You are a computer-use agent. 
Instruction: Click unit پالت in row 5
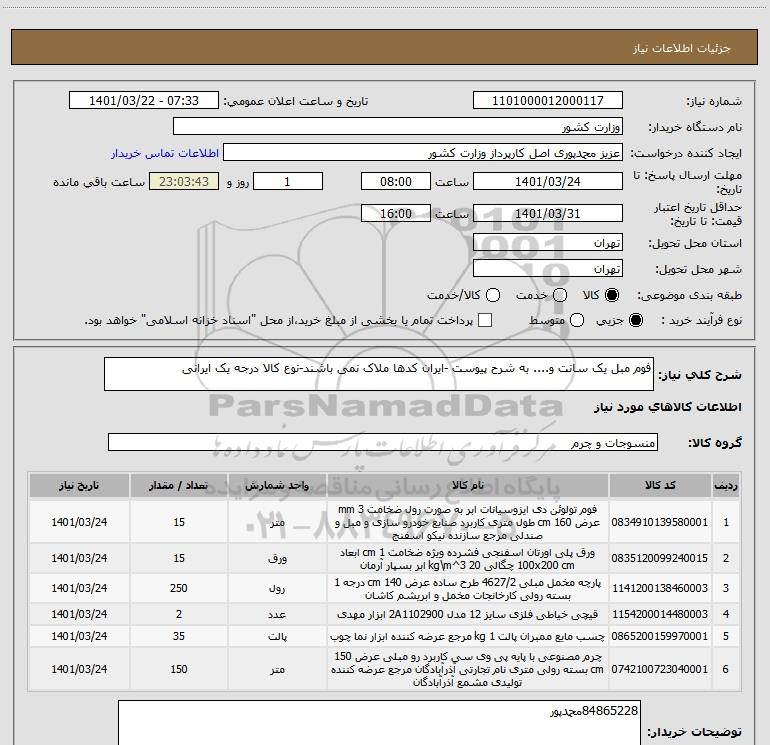coord(277,636)
